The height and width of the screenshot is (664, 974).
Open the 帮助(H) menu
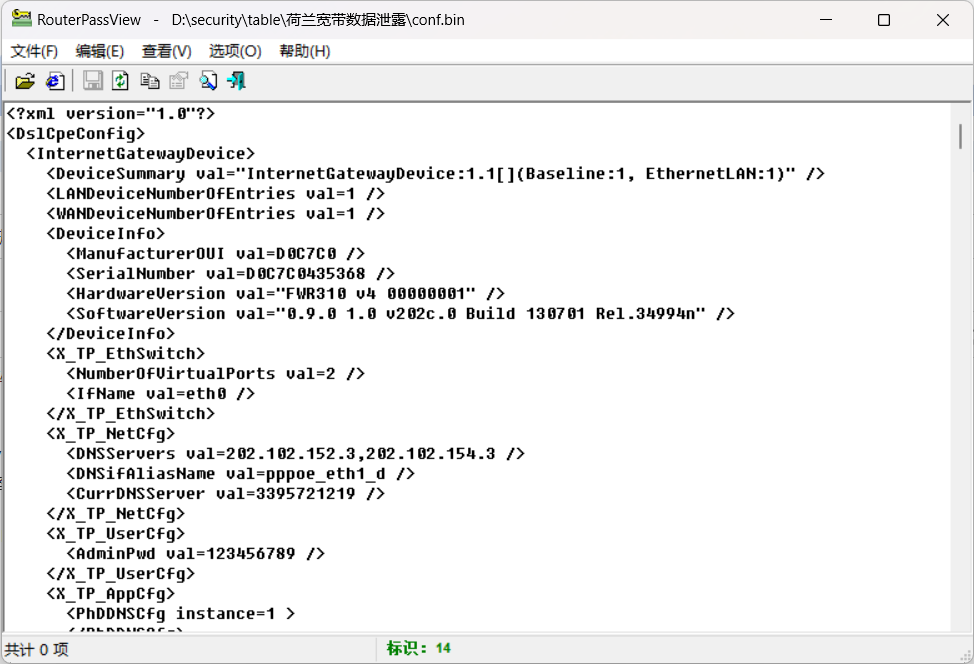304,51
